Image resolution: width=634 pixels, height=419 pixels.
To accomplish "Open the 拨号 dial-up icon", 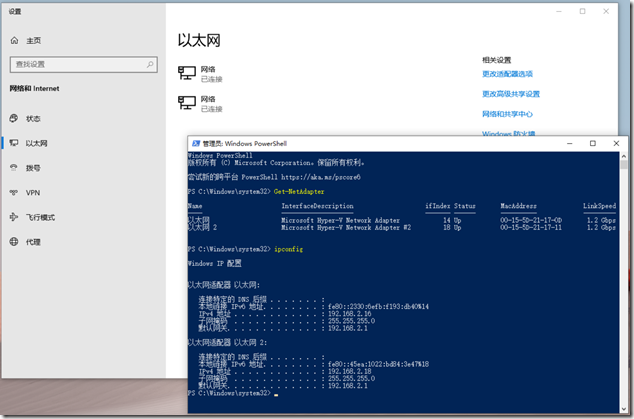I will pos(14,167).
